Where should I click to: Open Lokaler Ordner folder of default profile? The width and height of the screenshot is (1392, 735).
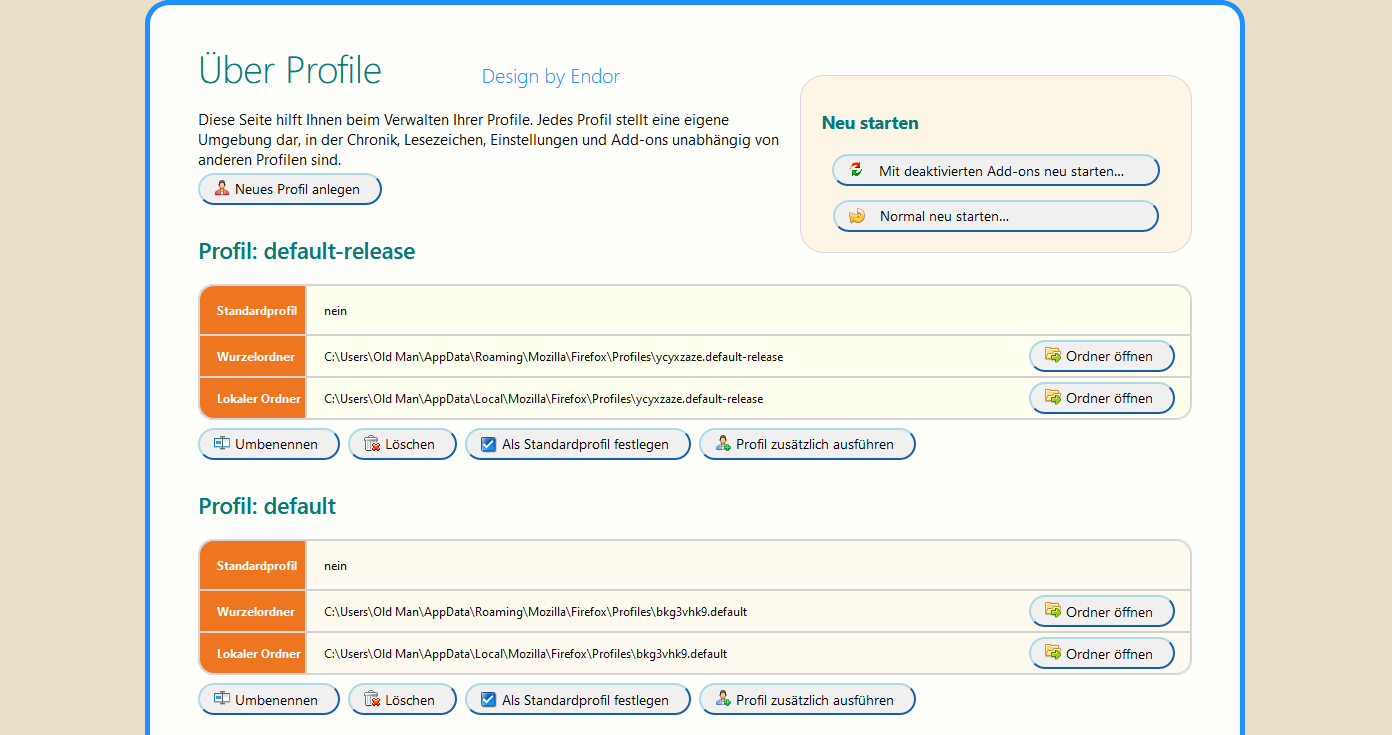pos(1101,654)
